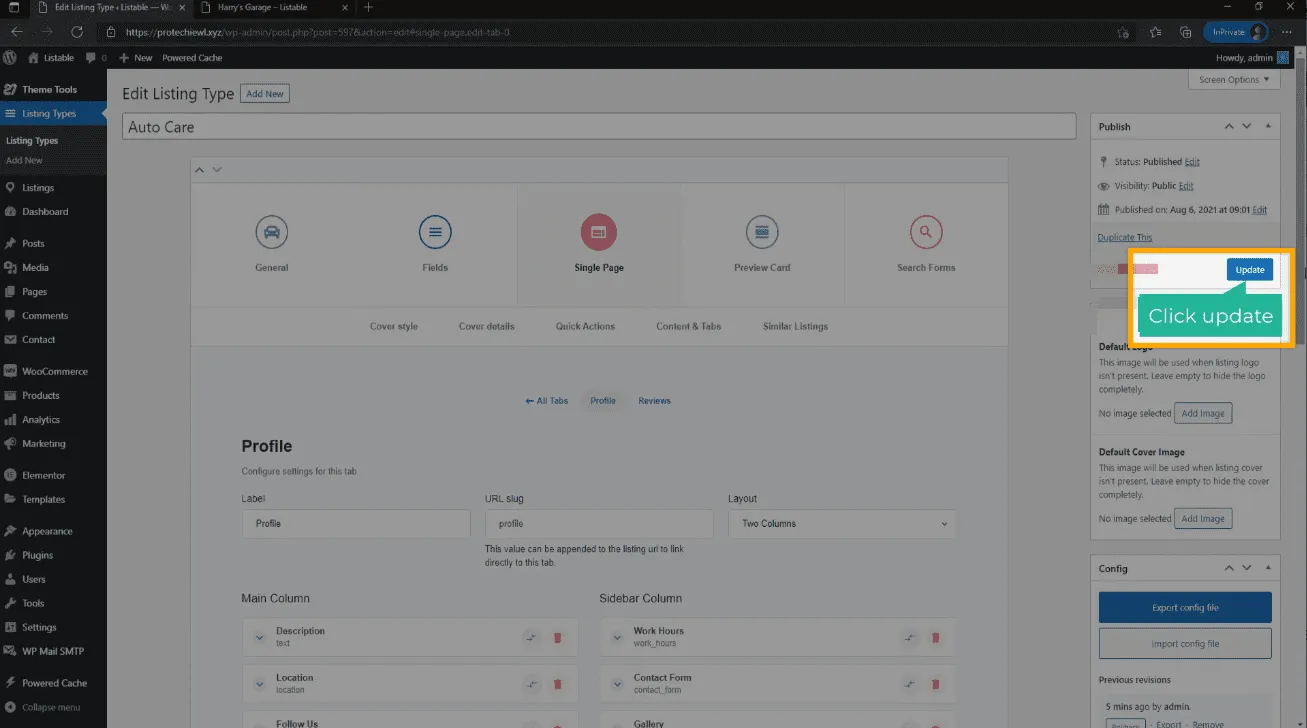Click the blue Update button
Screen dimensions: 1307x728
coord(1249,270)
